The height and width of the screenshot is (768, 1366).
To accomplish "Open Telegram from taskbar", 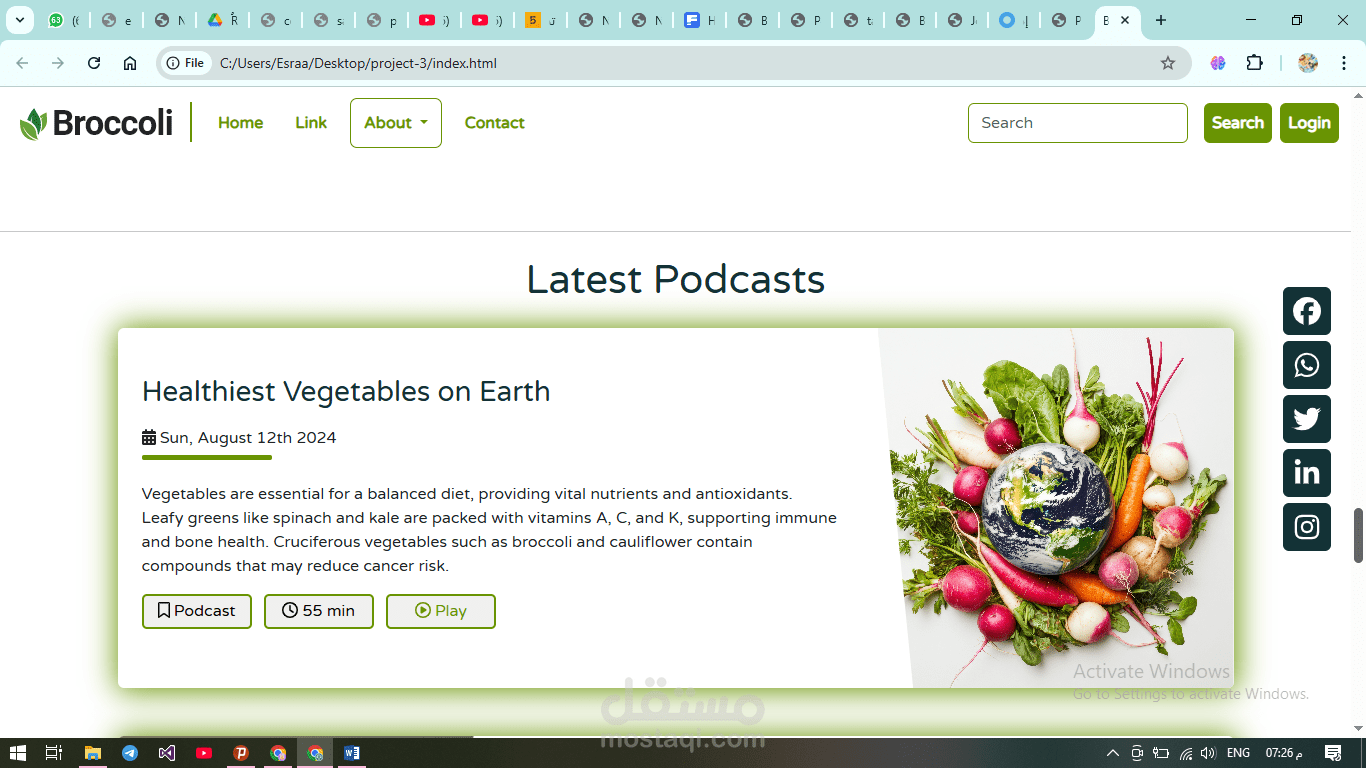I will click(129, 753).
